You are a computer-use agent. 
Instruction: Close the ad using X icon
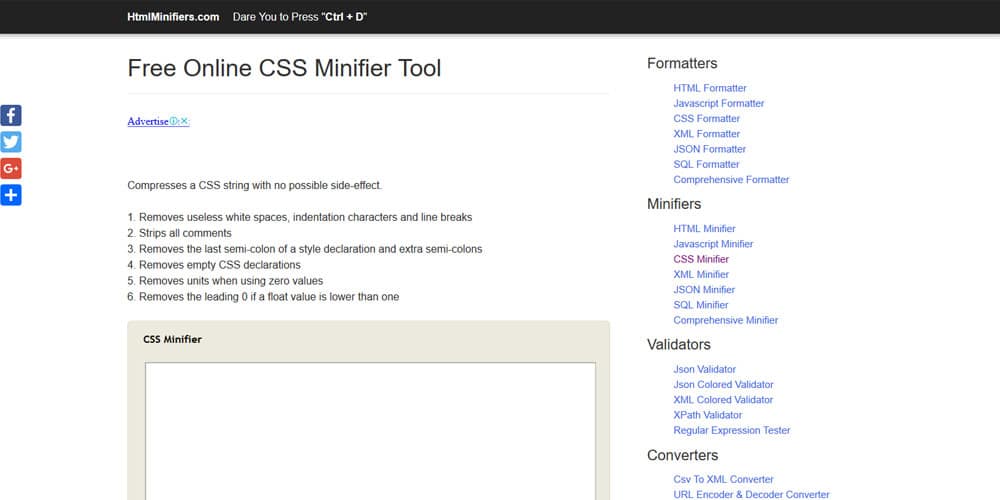pos(184,121)
